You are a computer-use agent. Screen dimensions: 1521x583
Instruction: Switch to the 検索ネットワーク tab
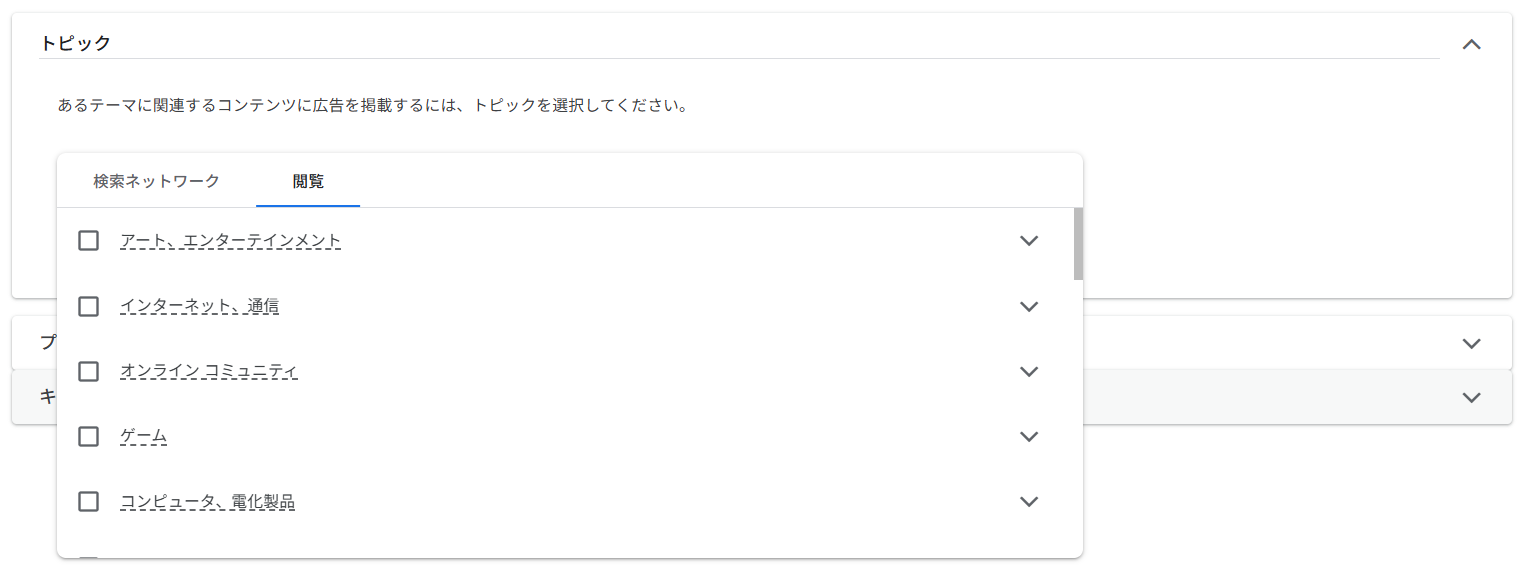[156, 181]
